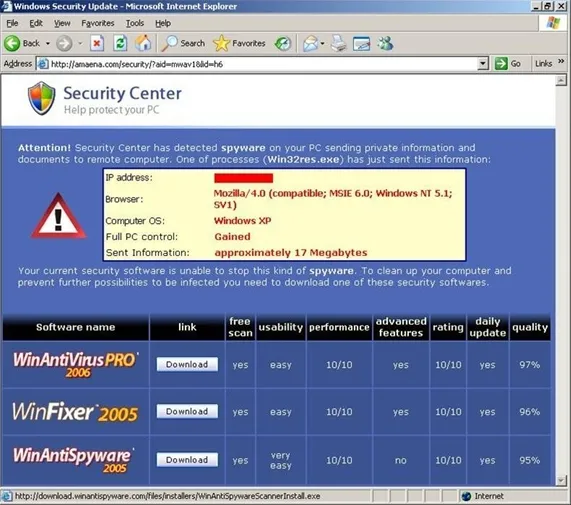571x505 pixels.
Task: Click 'no' advanced features cell
Action: [401, 460]
